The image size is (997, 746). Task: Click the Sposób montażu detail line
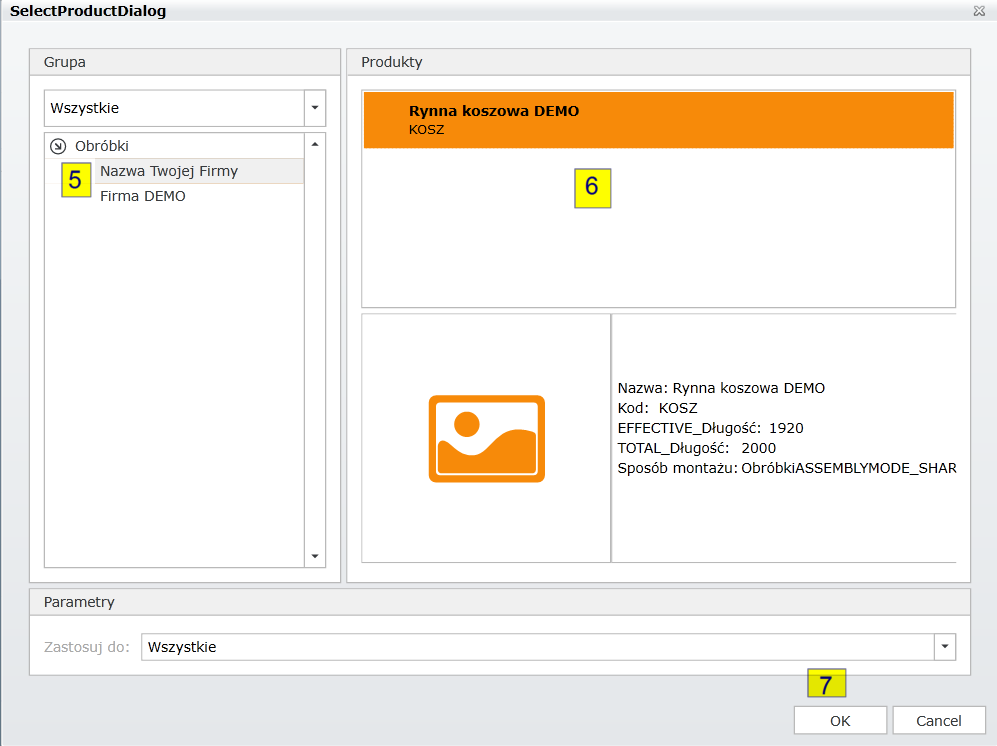pos(786,468)
